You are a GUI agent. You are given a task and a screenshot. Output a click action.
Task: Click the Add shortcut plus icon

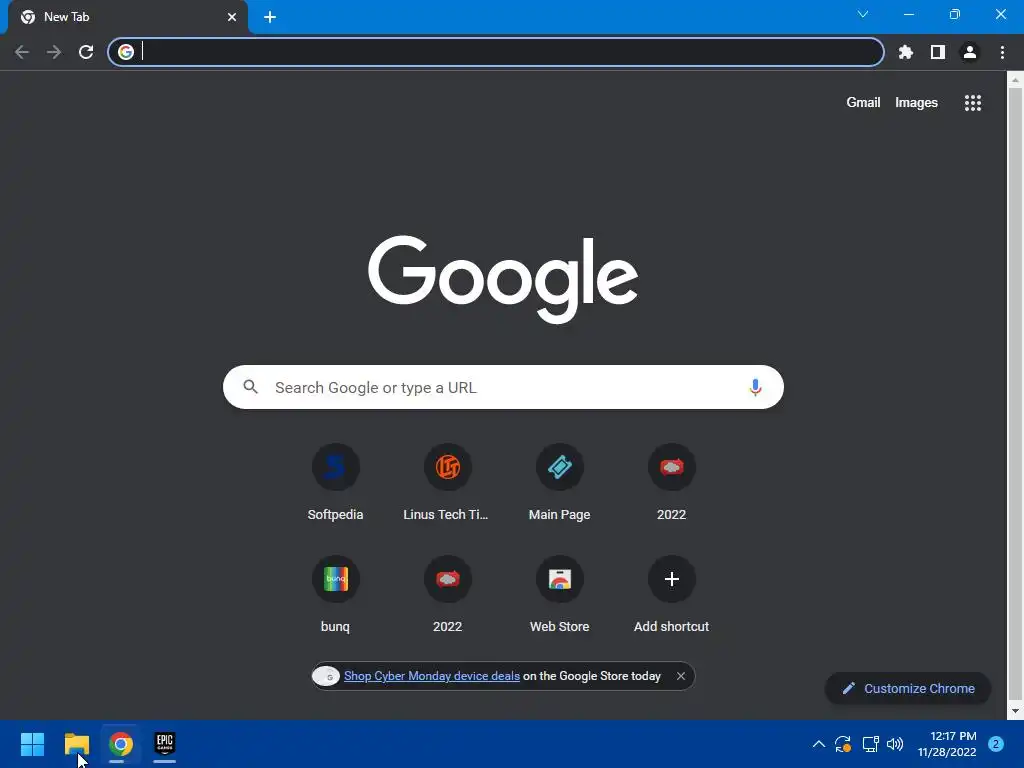(x=671, y=579)
